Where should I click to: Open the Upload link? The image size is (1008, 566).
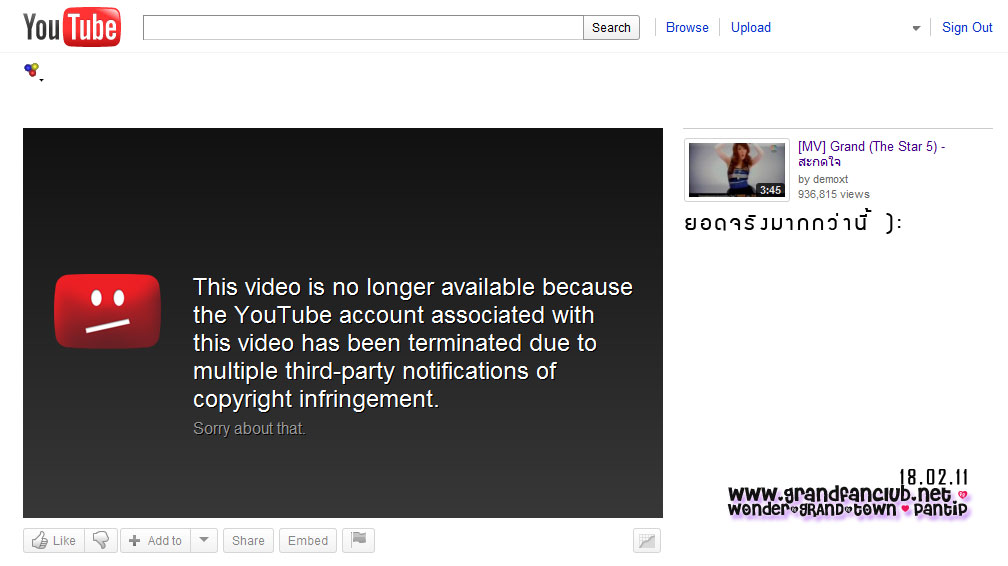(751, 28)
